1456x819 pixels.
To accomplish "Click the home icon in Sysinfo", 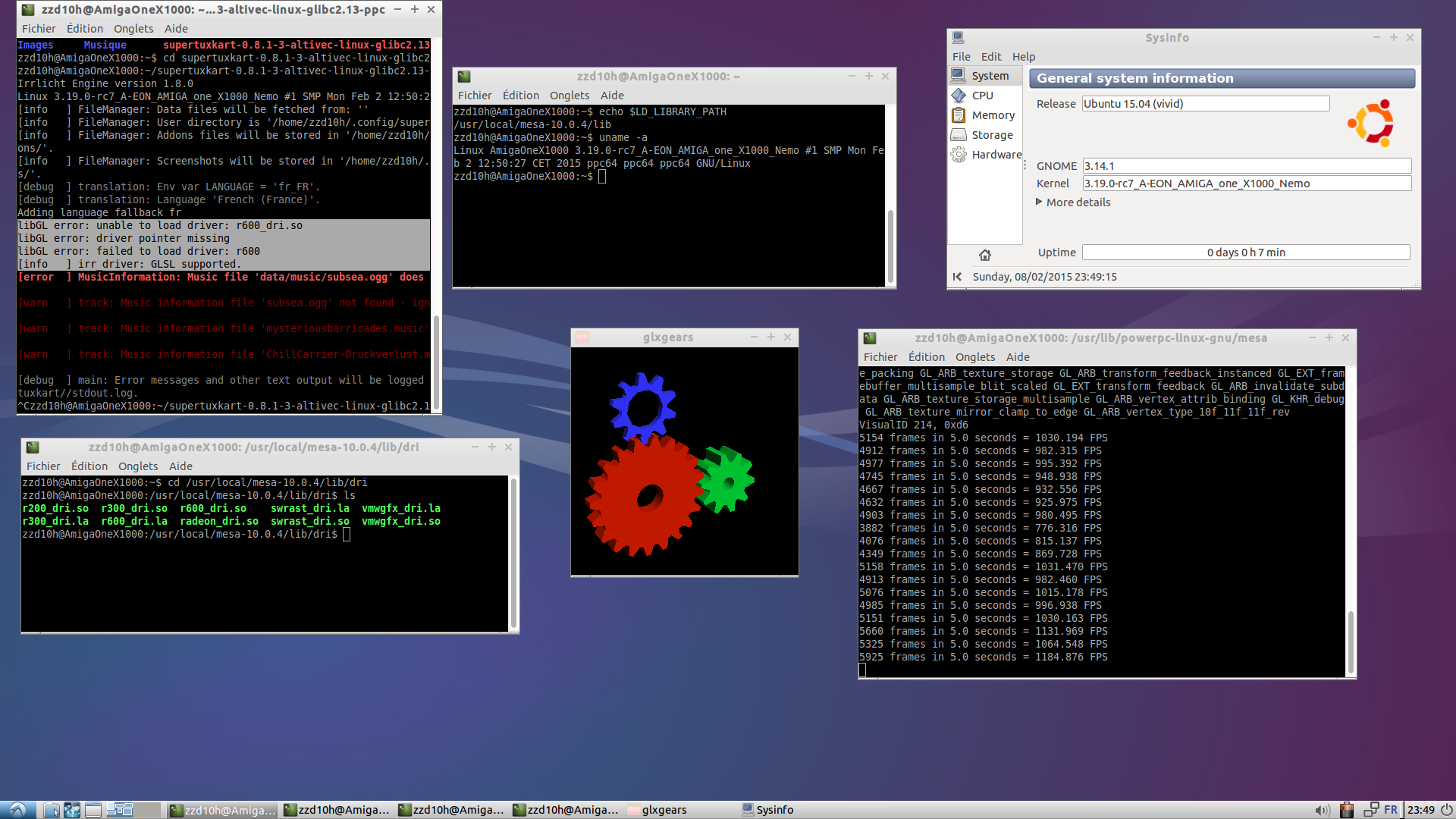I will click(x=984, y=255).
